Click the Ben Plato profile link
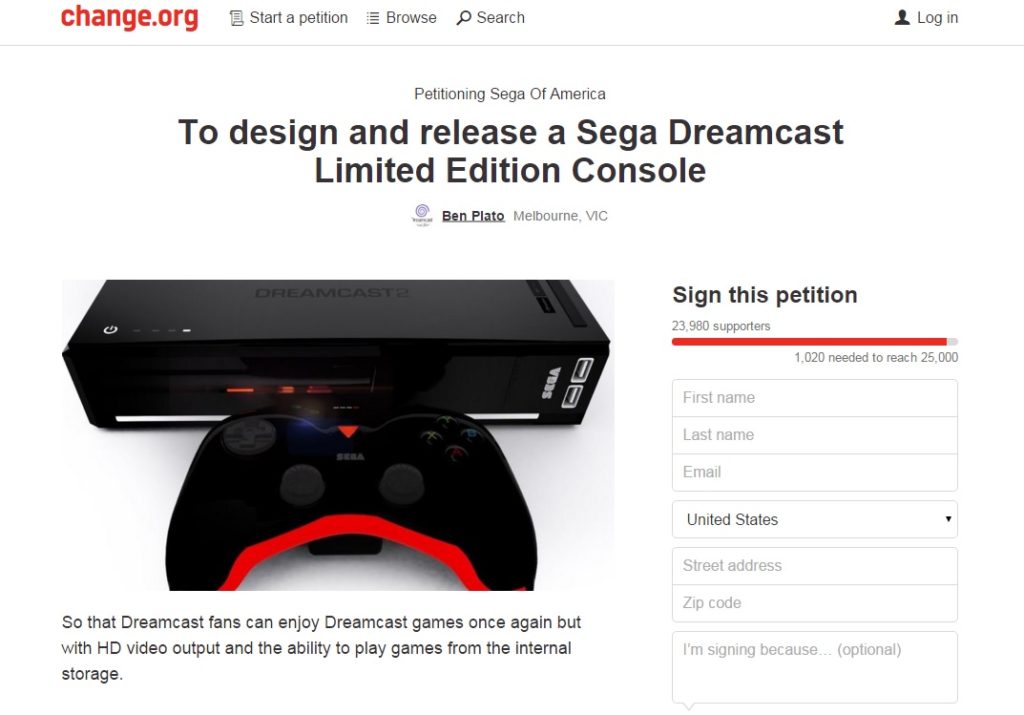Viewport: 1024px width, 715px height. click(471, 215)
